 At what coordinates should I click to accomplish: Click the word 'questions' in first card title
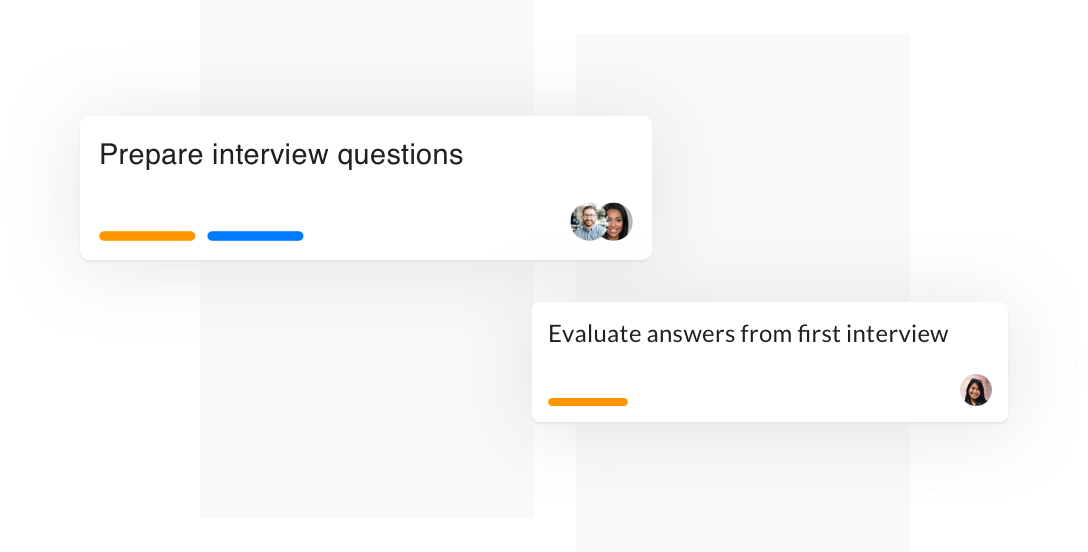400,155
